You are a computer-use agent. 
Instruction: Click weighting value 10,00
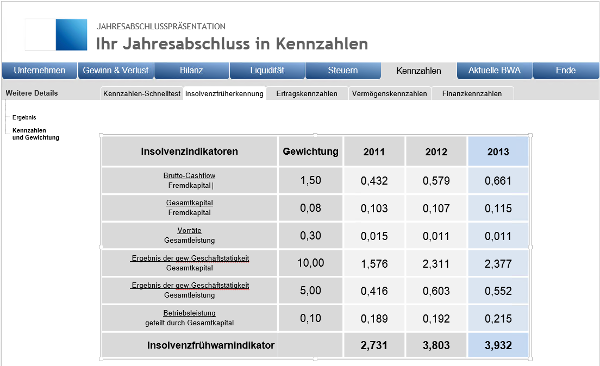[310, 263]
